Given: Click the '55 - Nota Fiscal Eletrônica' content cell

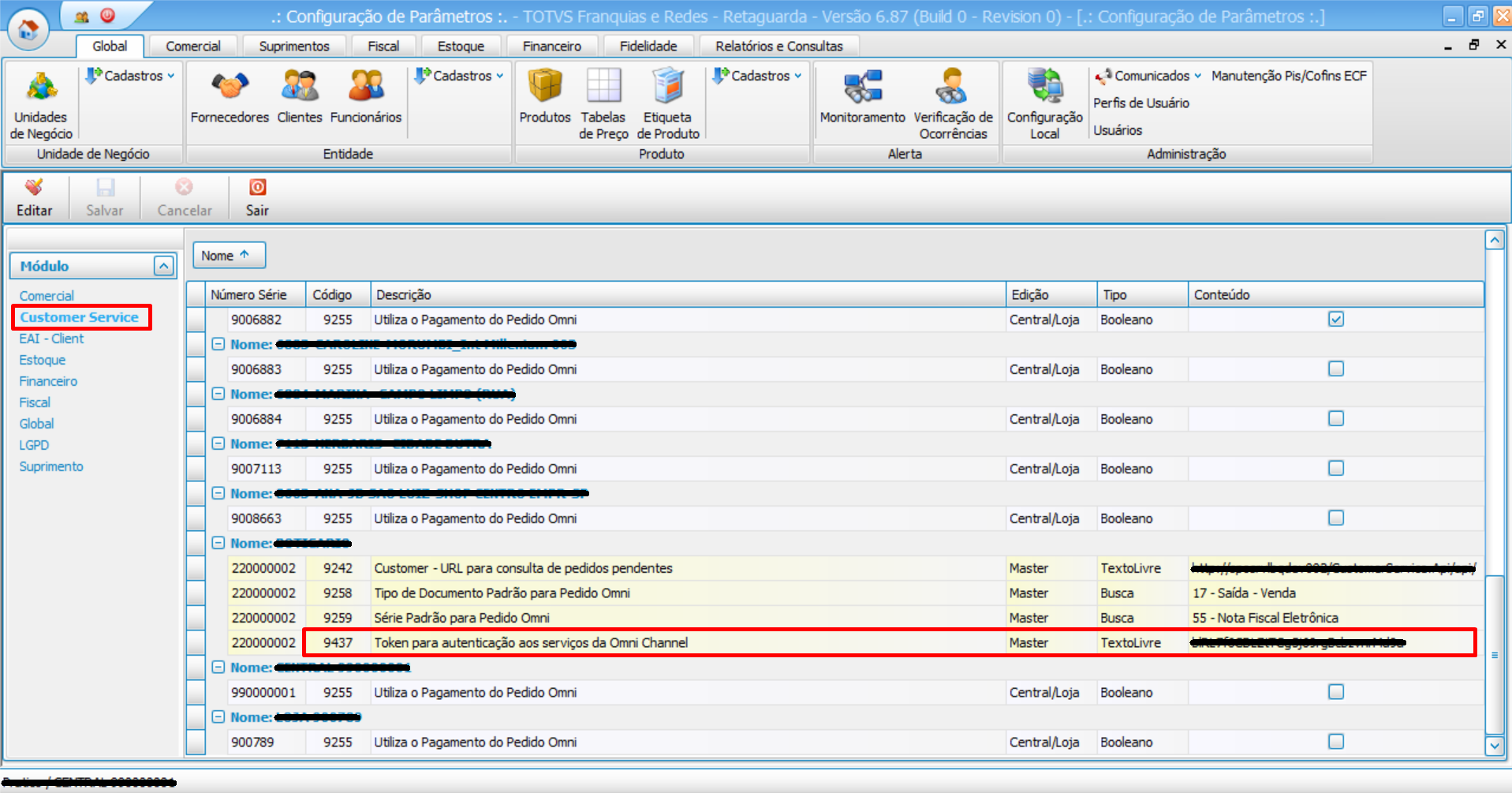Looking at the screenshot, I should [x=1336, y=618].
